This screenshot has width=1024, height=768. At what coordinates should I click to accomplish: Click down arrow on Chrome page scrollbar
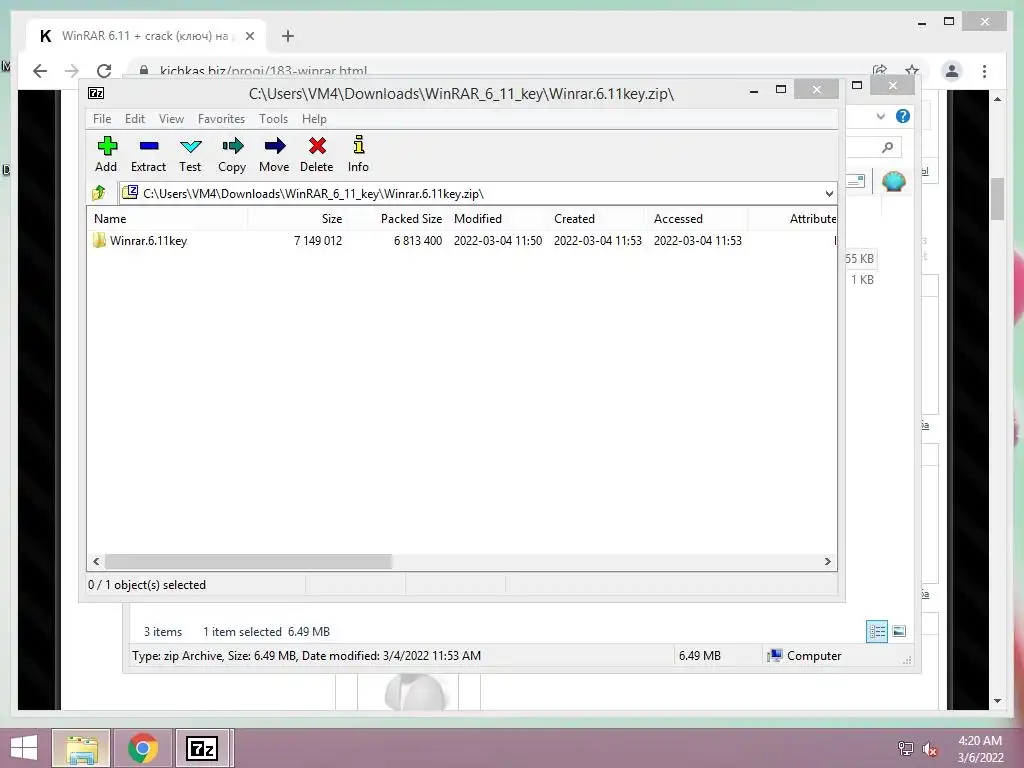click(997, 701)
